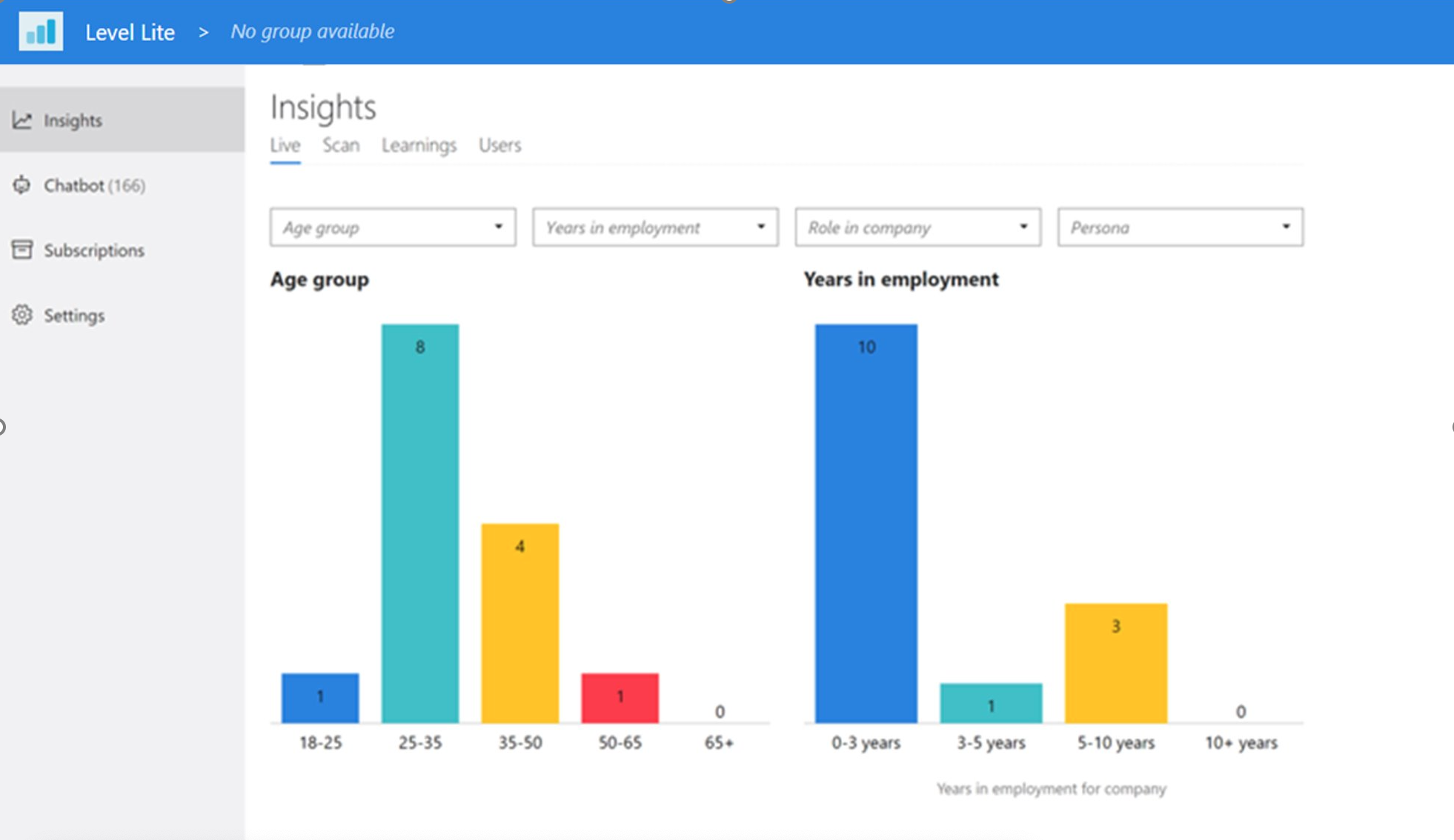Click the 'Insights' page heading

[x=323, y=107]
